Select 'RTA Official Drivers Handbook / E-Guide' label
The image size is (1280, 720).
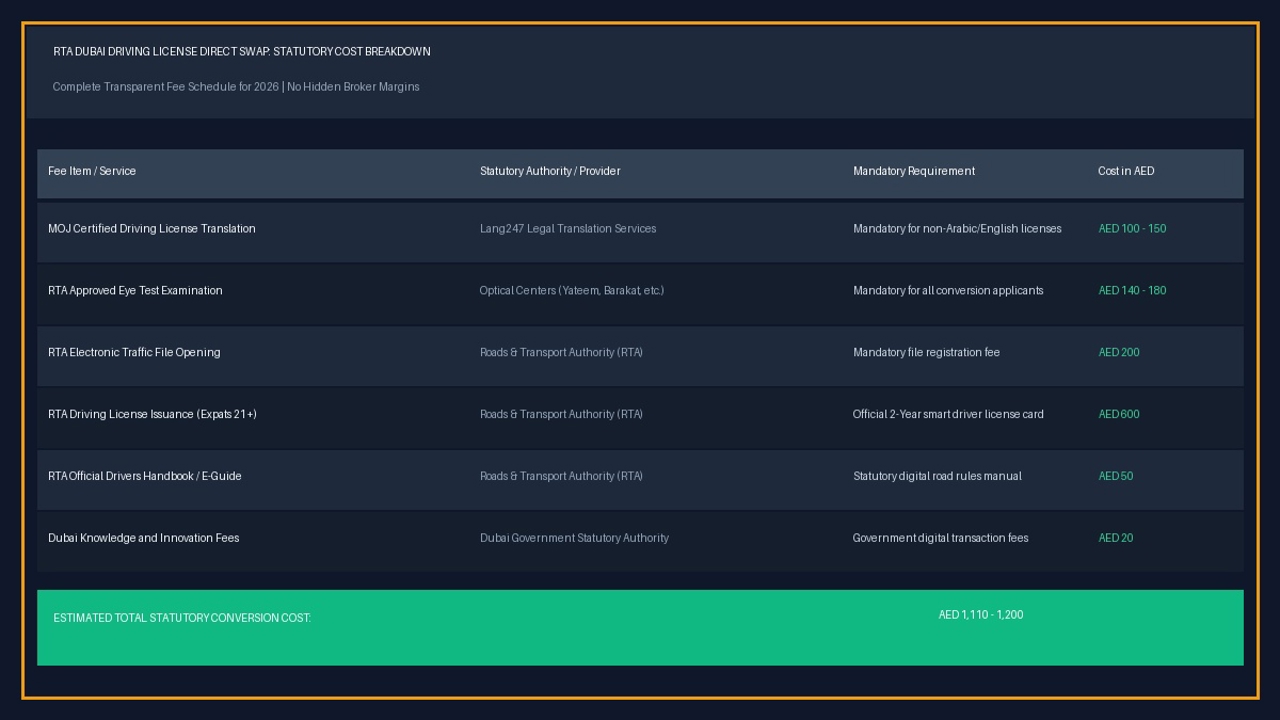pyautogui.click(x=145, y=477)
